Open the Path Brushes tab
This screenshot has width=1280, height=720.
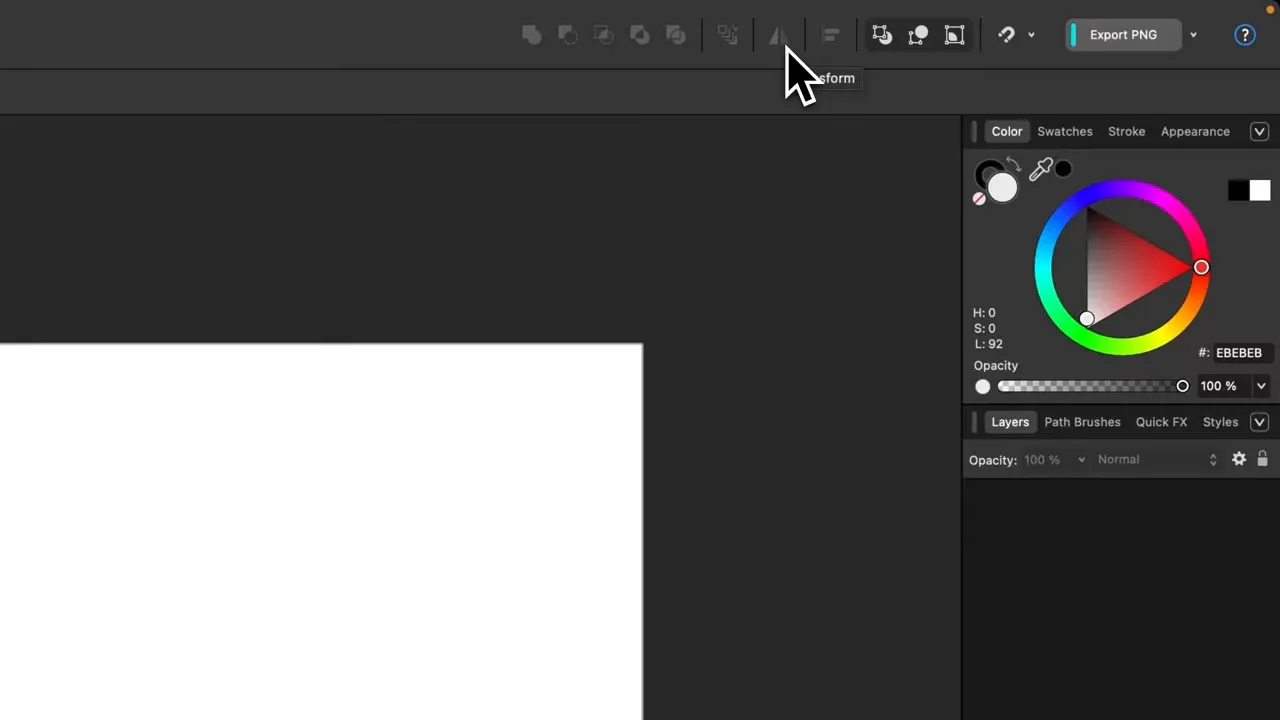(x=1082, y=422)
